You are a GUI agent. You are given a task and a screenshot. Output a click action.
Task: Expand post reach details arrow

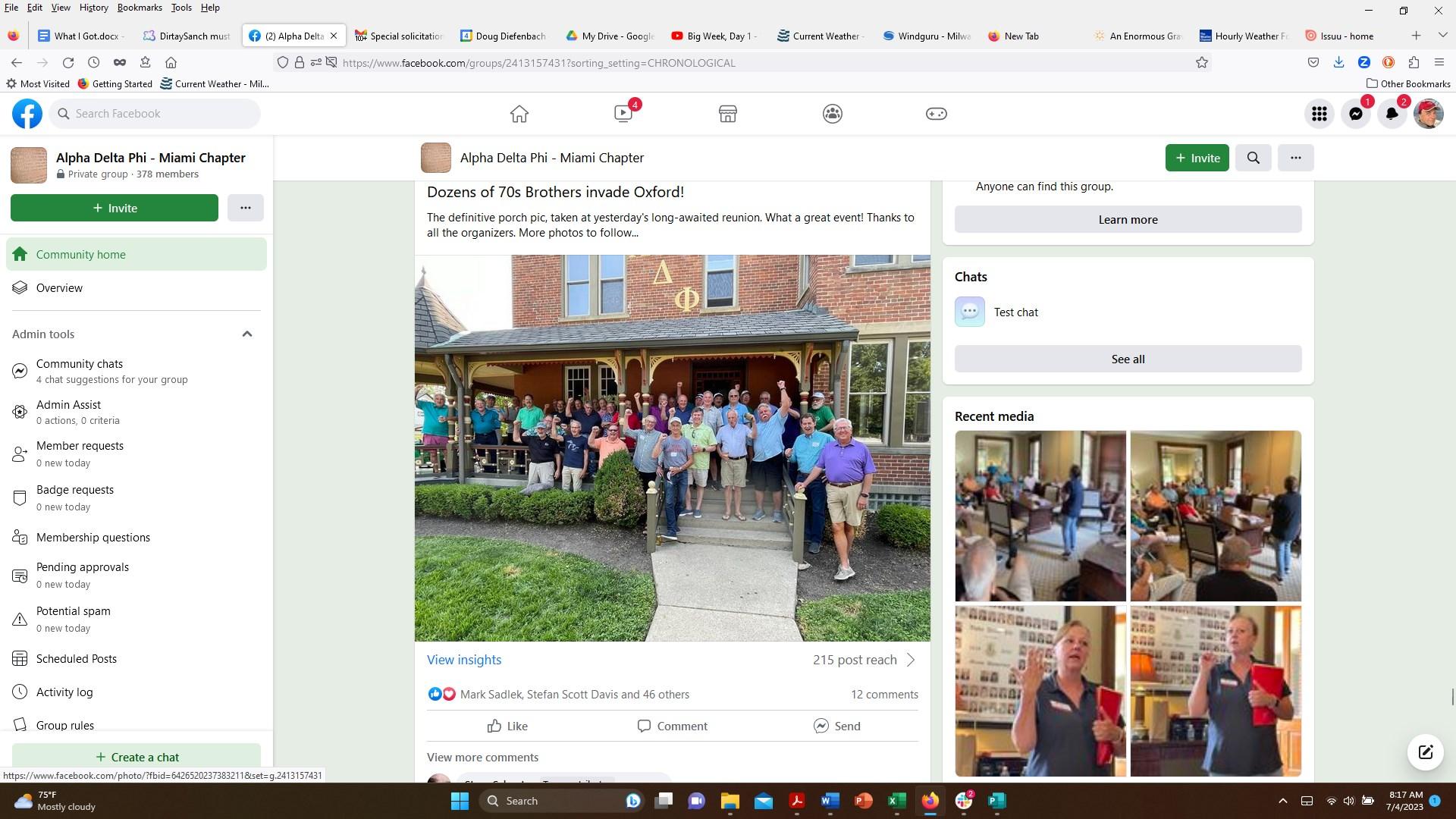click(x=911, y=660)
